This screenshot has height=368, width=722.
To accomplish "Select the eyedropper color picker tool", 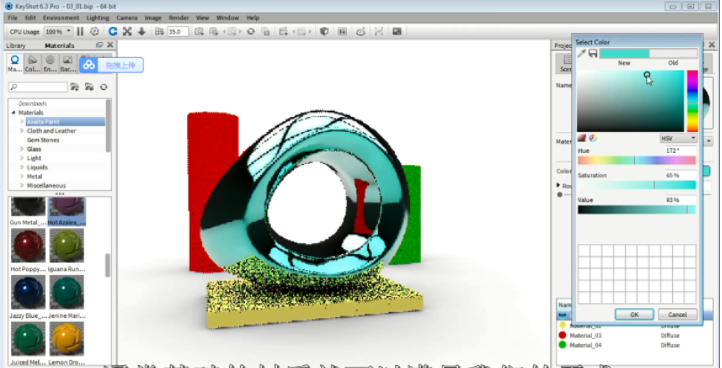I will tap(582, 53).
